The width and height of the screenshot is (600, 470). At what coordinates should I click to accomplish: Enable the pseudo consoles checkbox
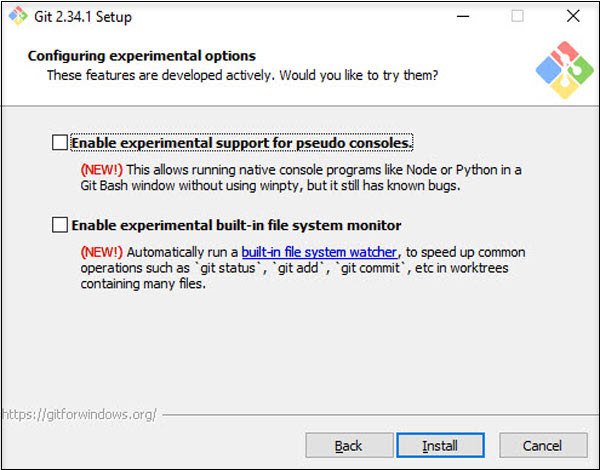point(61,143)
